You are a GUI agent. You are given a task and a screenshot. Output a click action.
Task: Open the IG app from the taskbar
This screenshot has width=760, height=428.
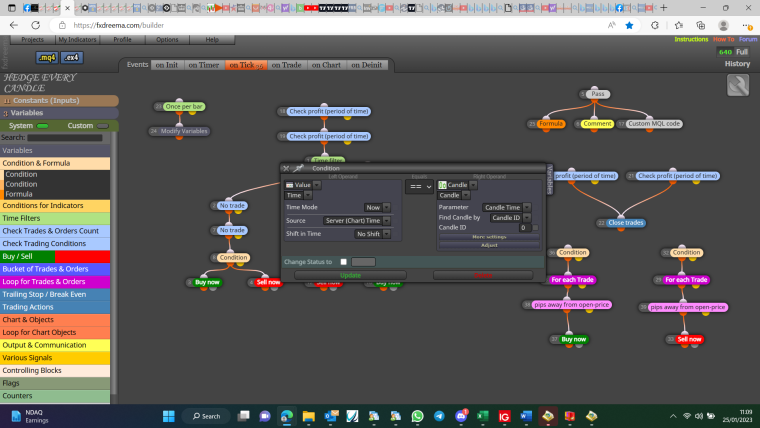[x=504, y=416]
